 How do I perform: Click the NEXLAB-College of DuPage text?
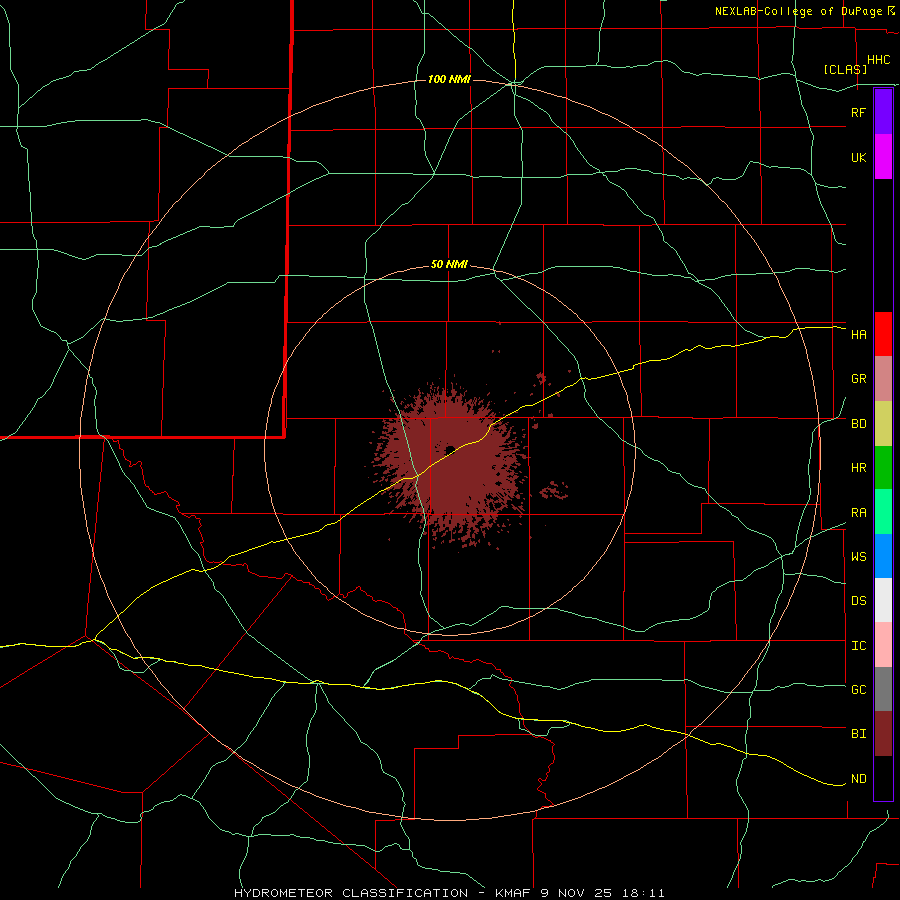click(x=800, y=11)
